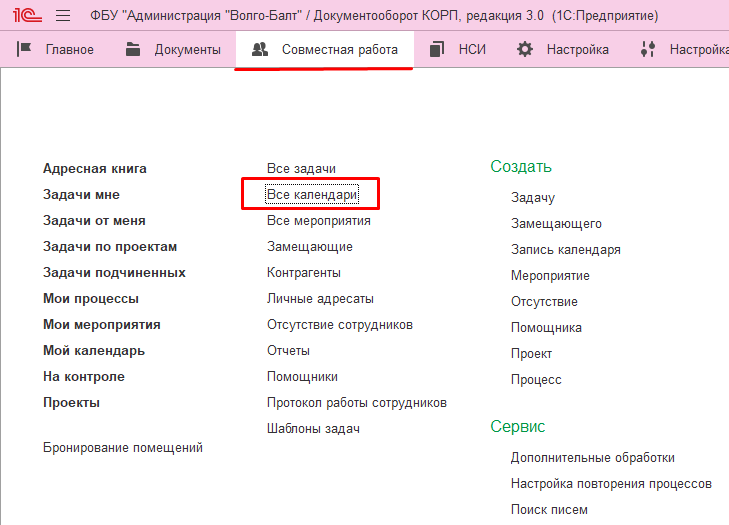Click the people icon for Совместная работа

(260, 49)
